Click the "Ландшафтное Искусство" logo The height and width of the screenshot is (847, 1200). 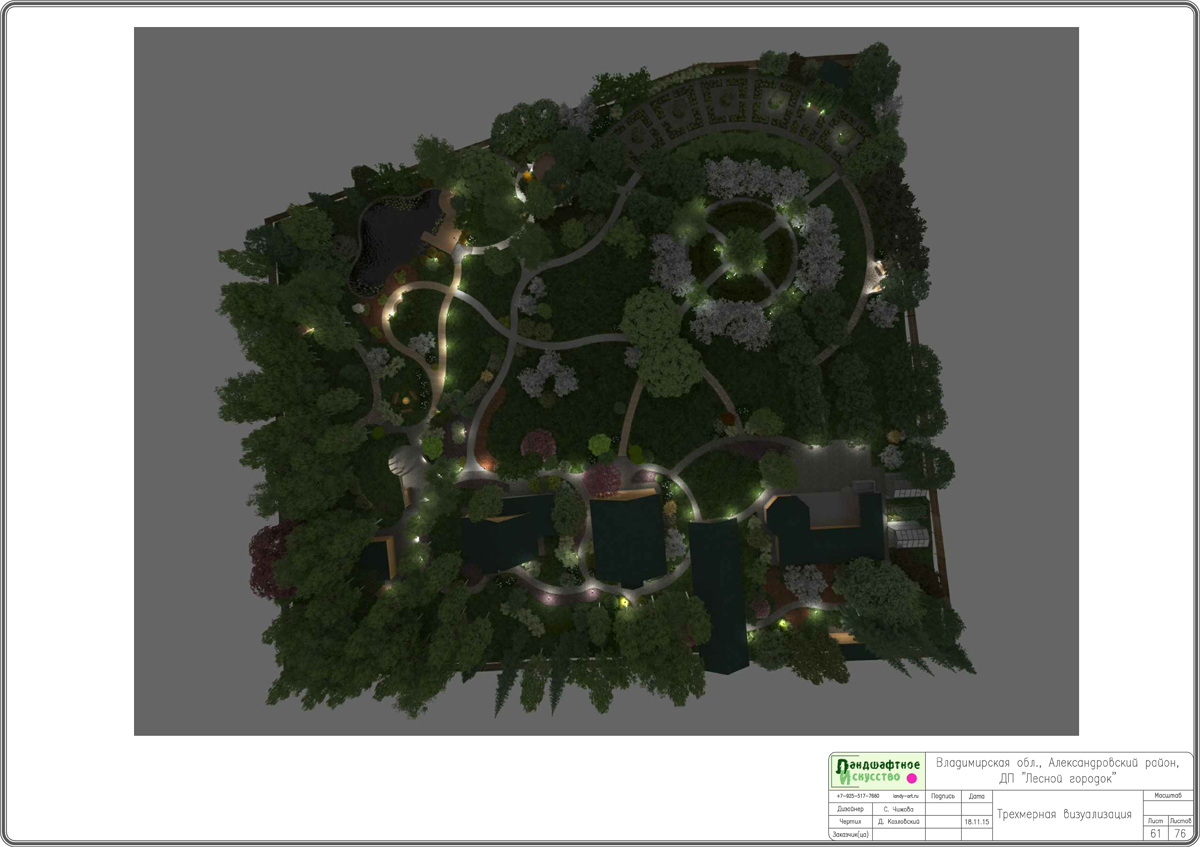(x=877, y=771)
